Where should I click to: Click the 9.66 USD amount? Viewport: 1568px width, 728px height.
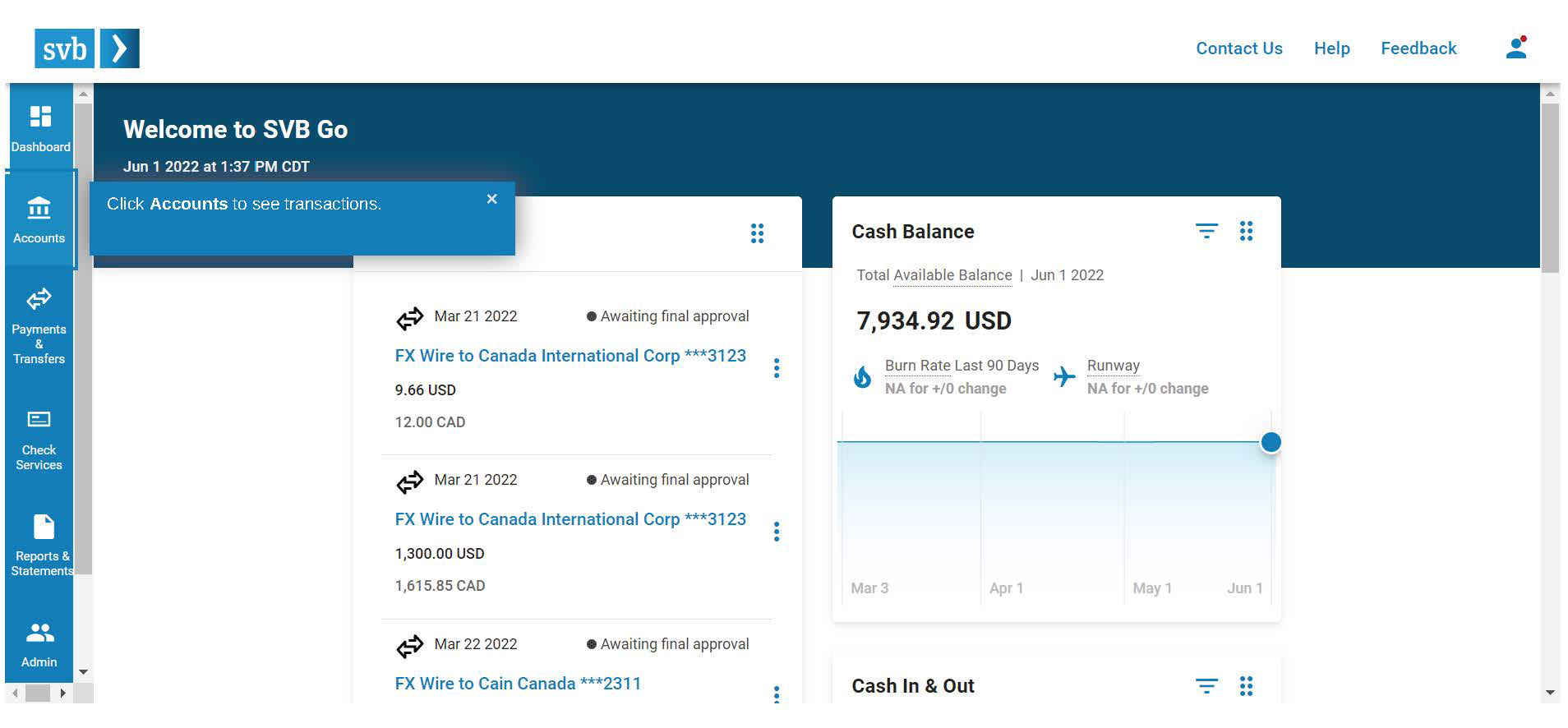[425, 390]
